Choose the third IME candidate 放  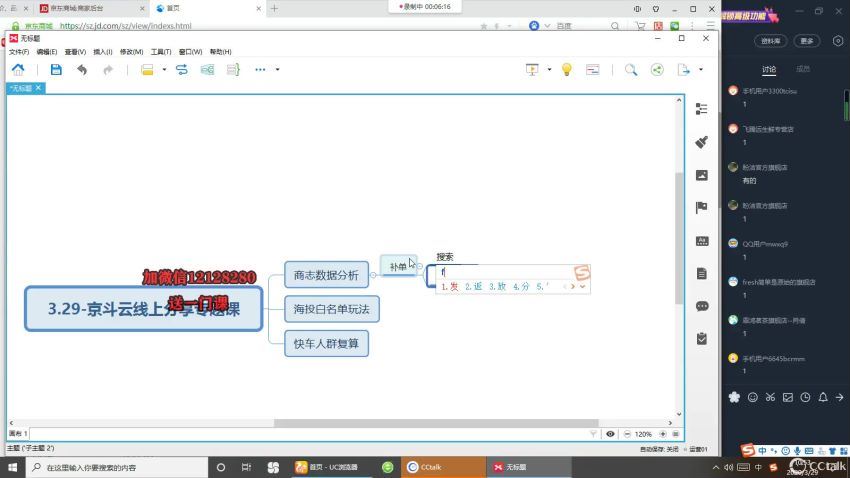497,286
